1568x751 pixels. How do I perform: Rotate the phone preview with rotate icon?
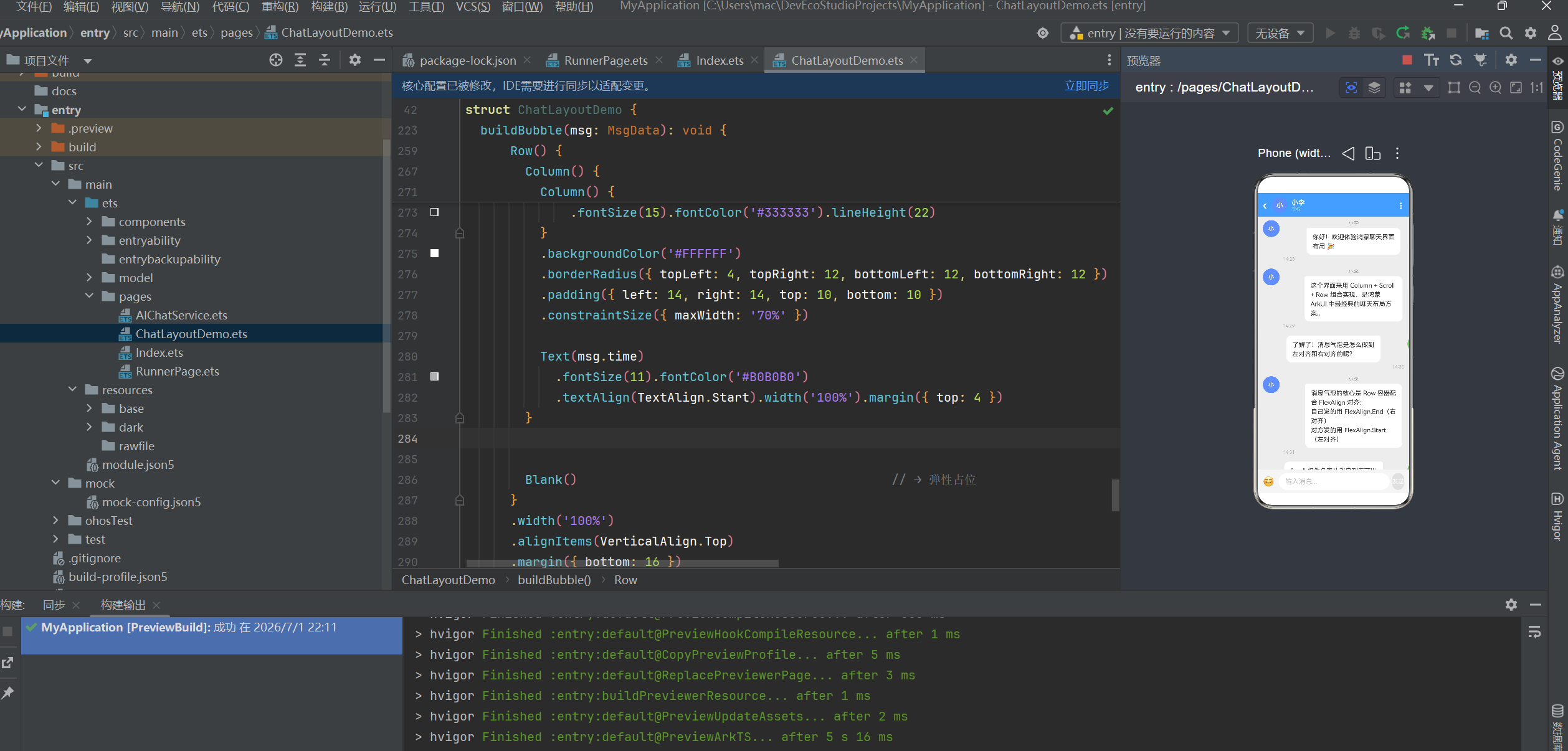point(1373,153)
